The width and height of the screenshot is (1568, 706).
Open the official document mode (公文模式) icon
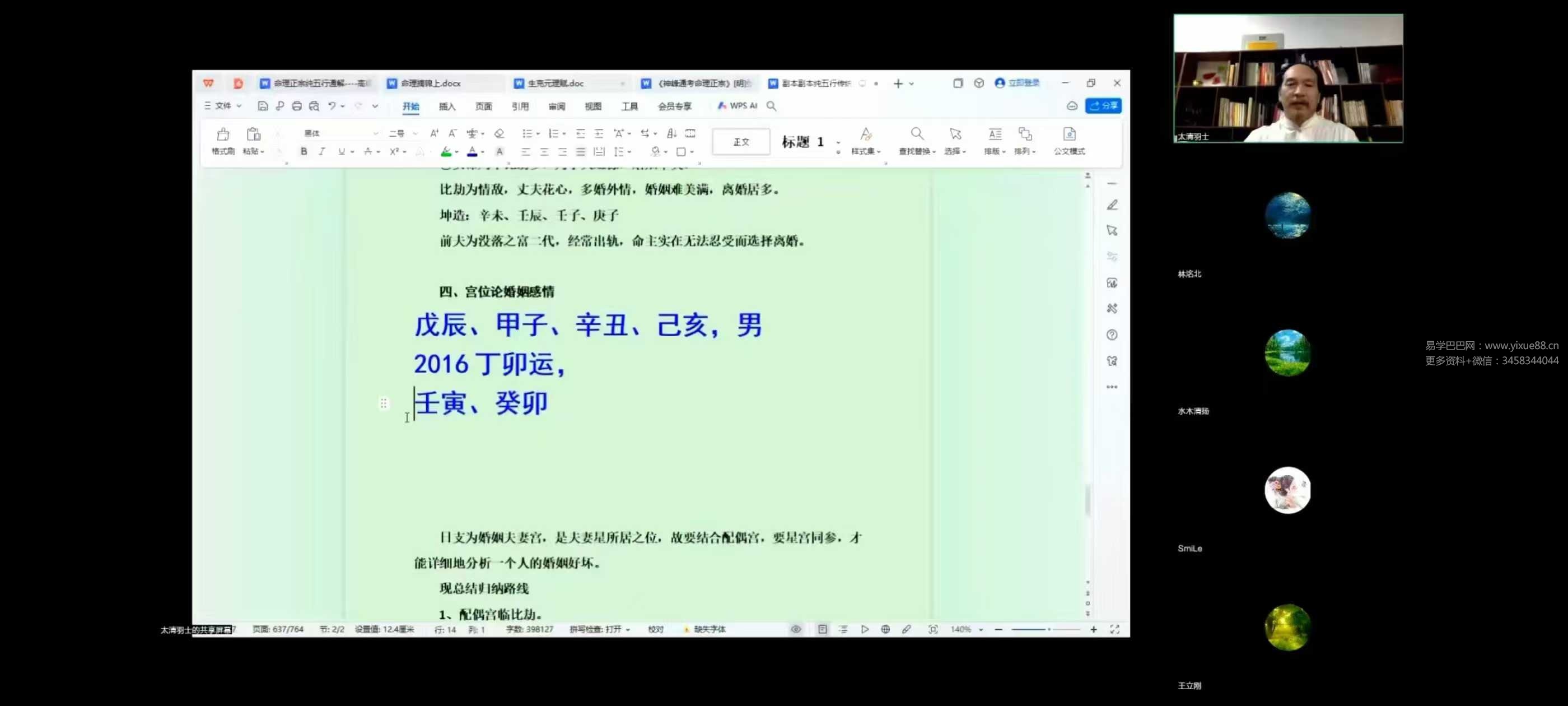(1069, 134)
